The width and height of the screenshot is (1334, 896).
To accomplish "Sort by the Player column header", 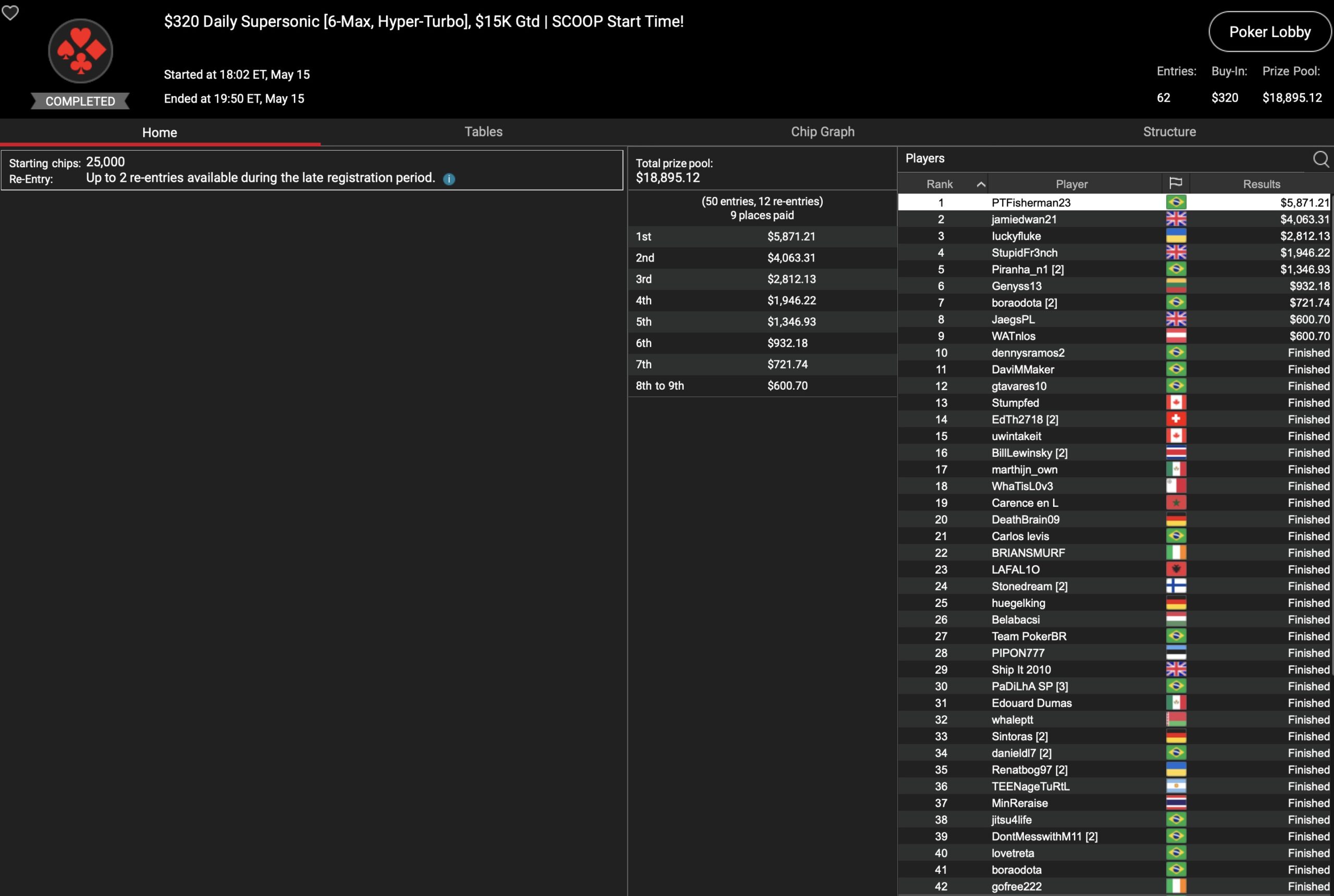I will tap(1071, 184).
